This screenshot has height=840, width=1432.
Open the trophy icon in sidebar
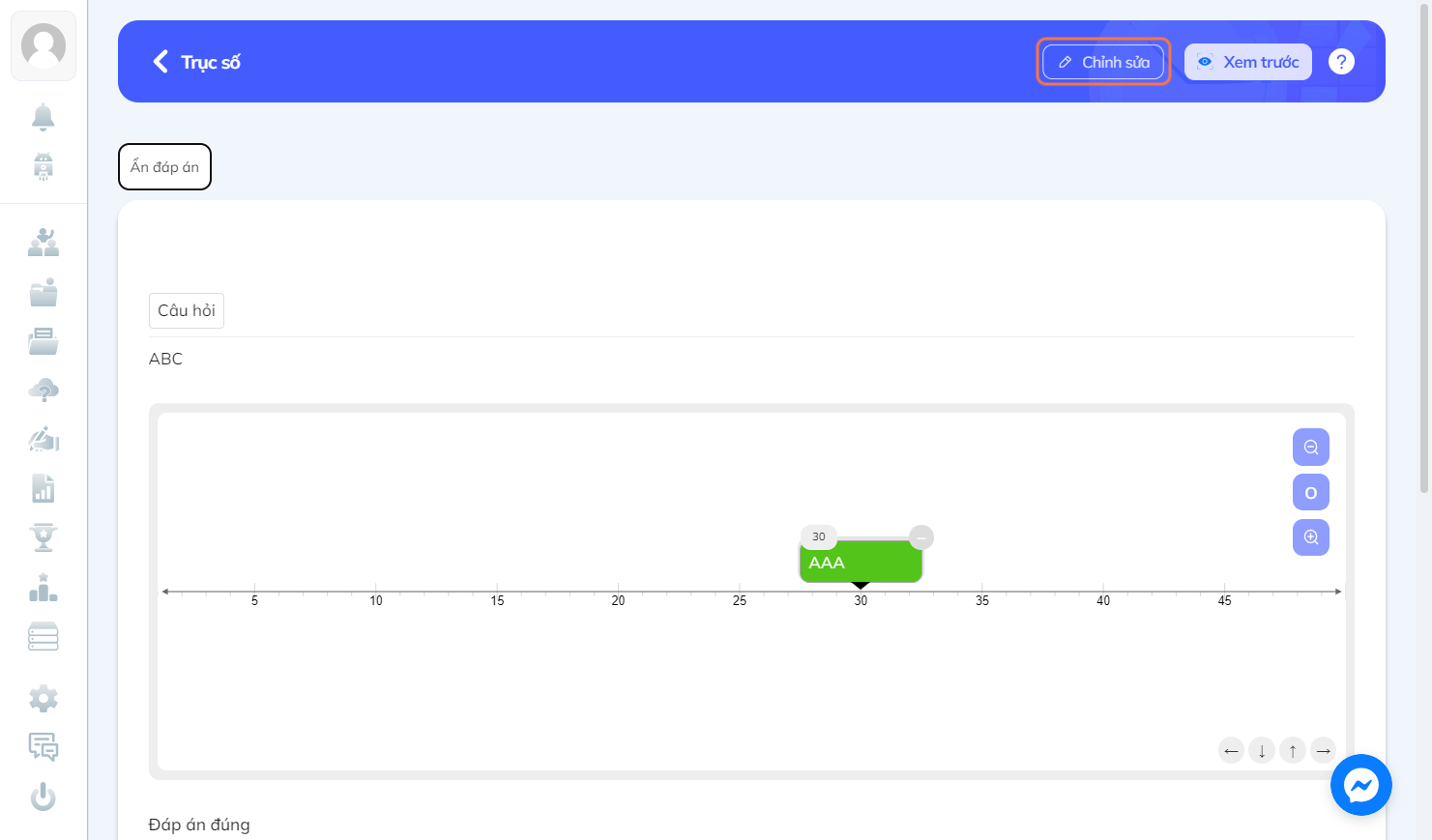[x=44, y=537]
